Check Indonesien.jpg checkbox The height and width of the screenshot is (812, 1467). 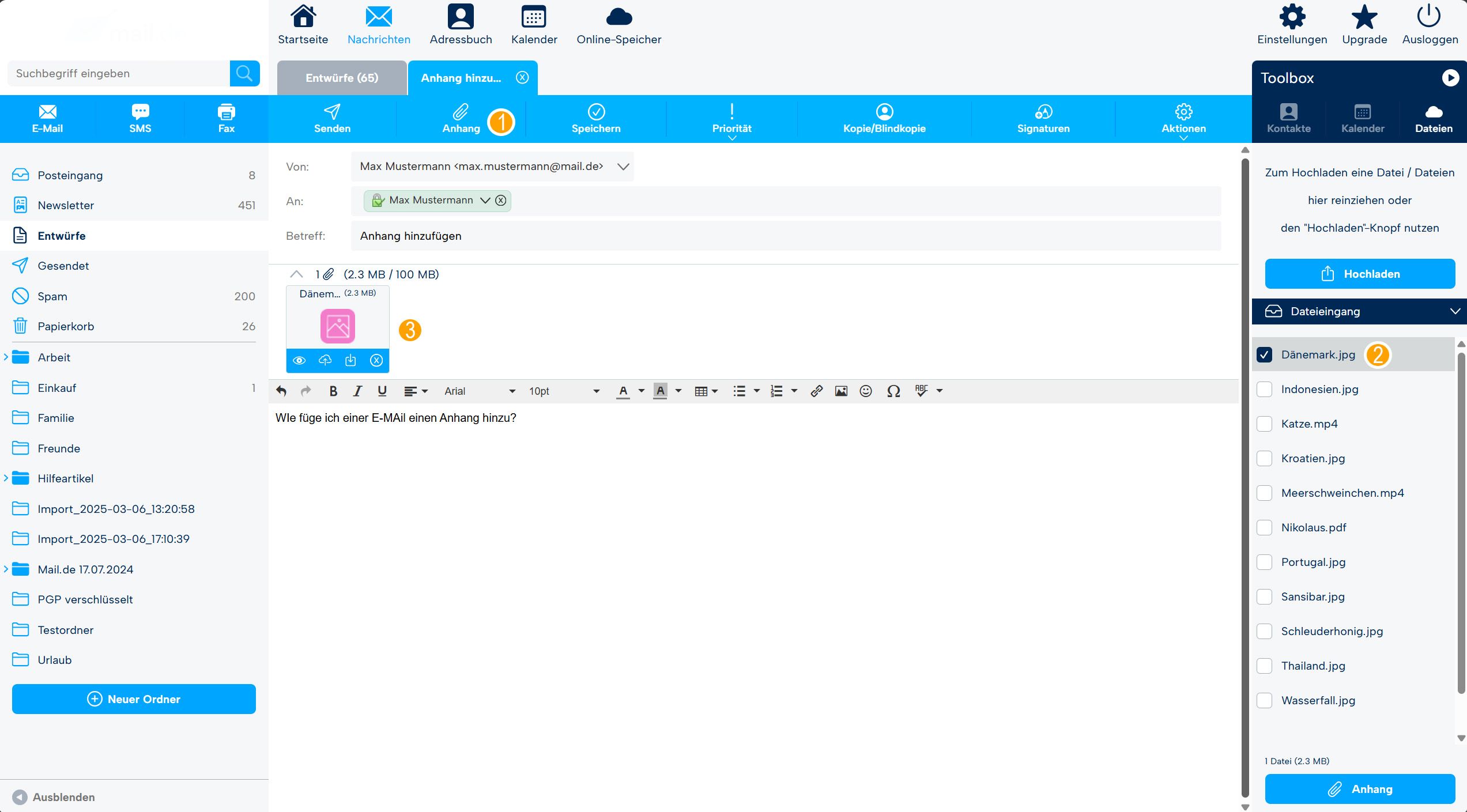(x=1265, y=390)
